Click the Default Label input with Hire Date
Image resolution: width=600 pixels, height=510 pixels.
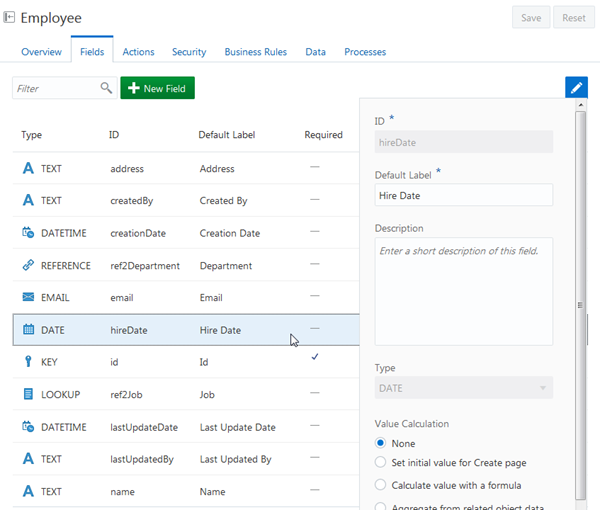click(463, 195)
